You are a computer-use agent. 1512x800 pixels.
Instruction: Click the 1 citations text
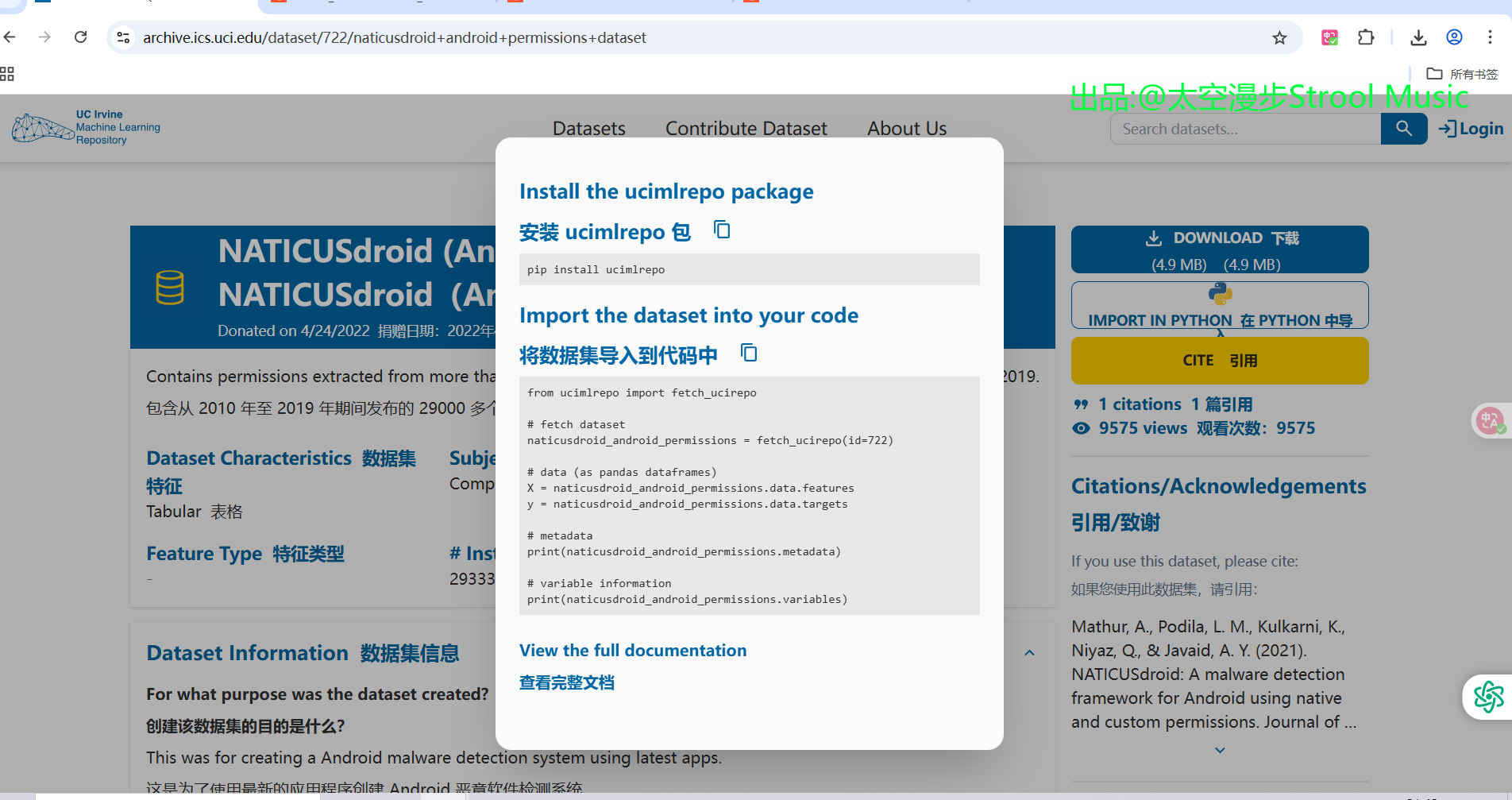coord(1140,404)
